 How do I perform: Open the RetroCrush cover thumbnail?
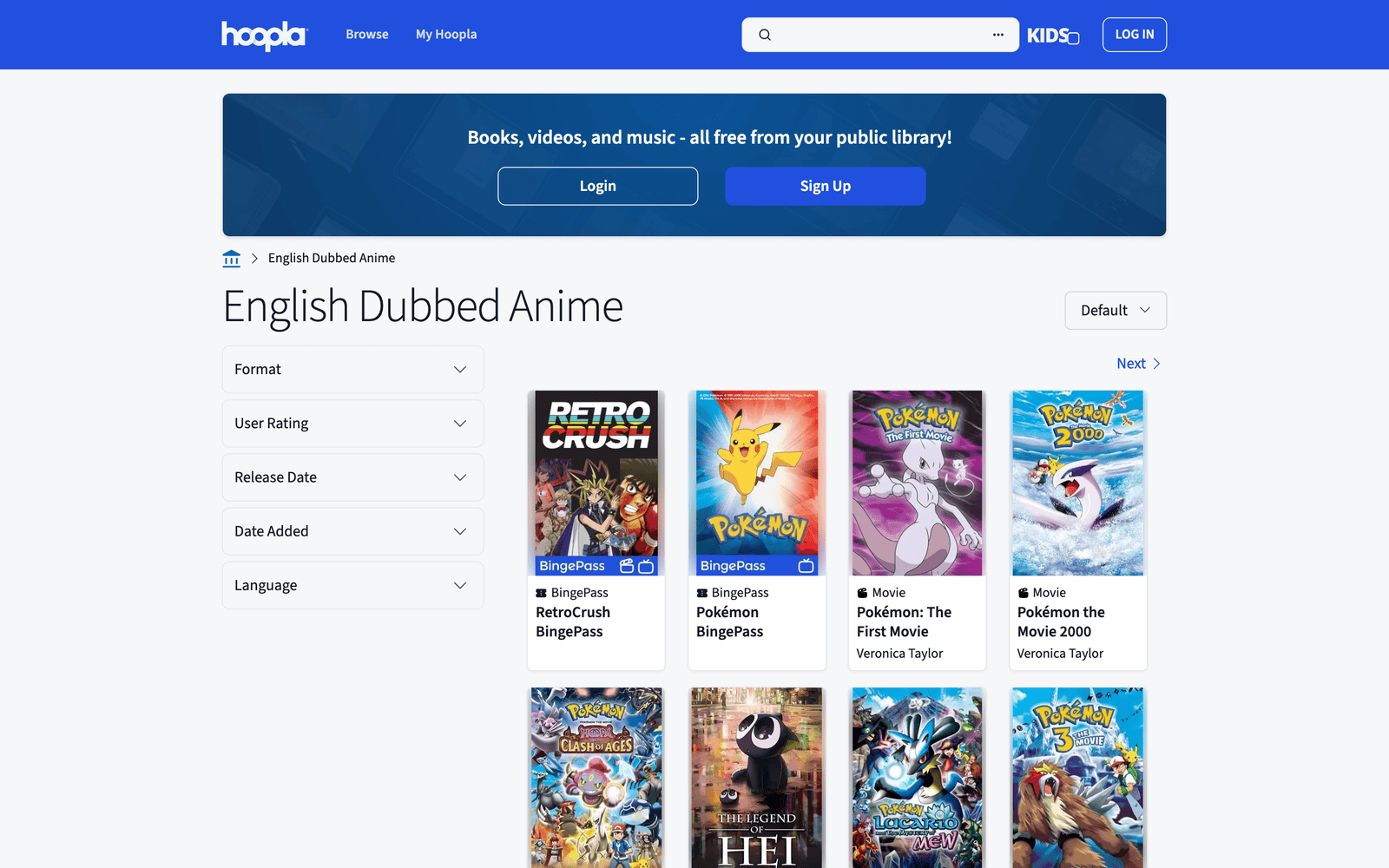click(x=596, y=483)
